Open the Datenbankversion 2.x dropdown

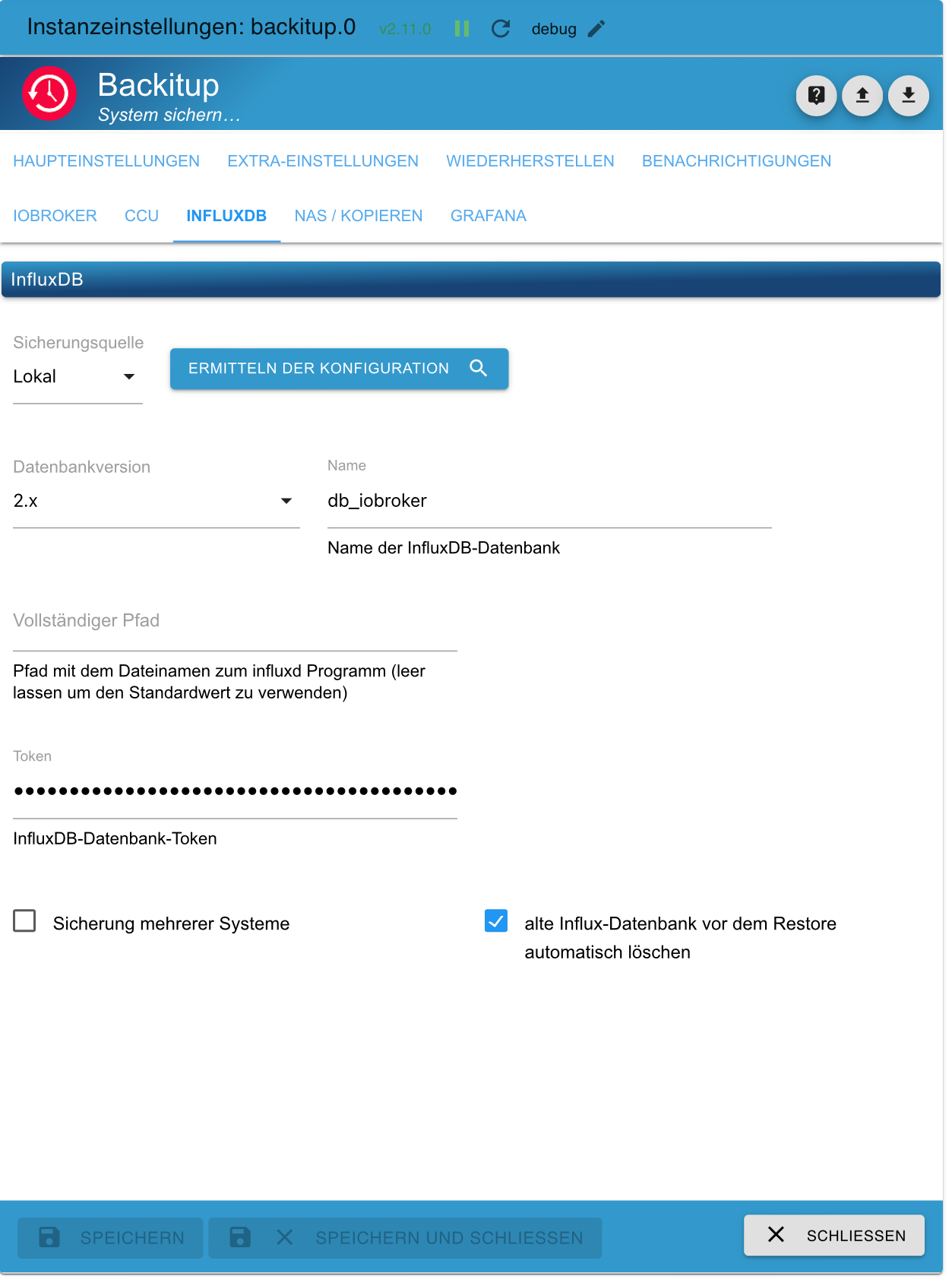[x=157, y=501]
